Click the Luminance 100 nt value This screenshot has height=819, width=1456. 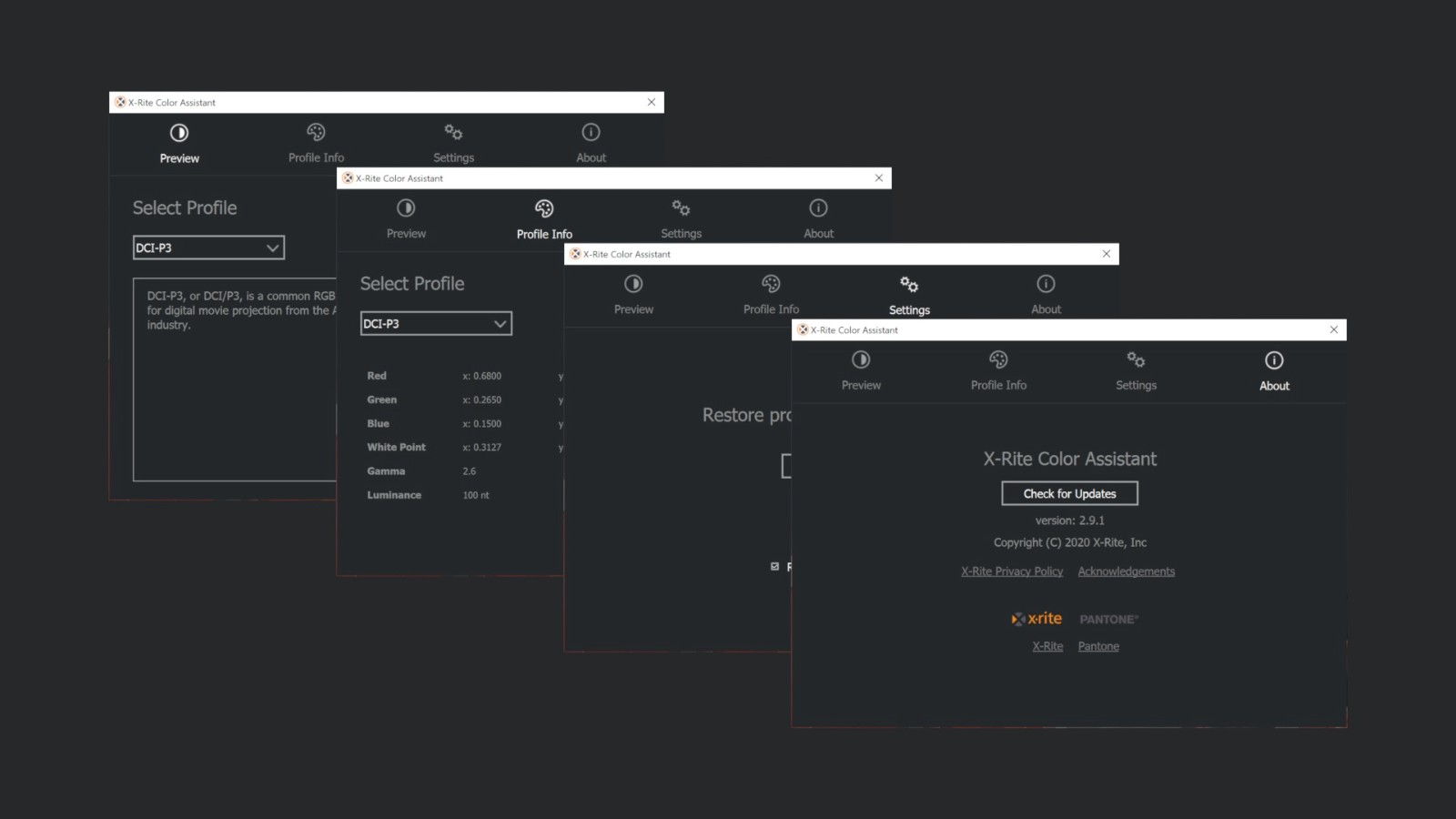pyautogui.click(x=476, y=495)
